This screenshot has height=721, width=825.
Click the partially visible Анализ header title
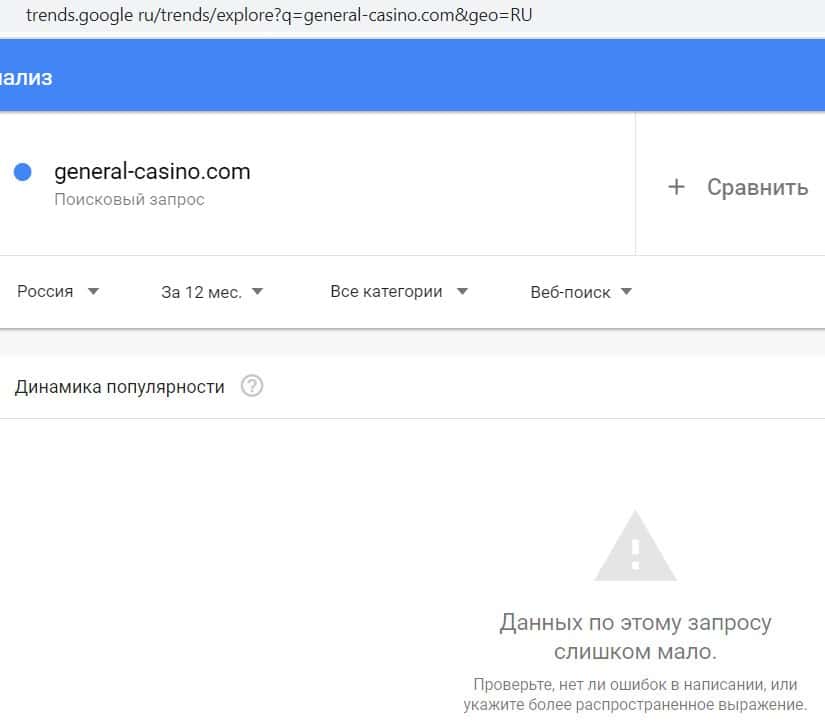26,77
